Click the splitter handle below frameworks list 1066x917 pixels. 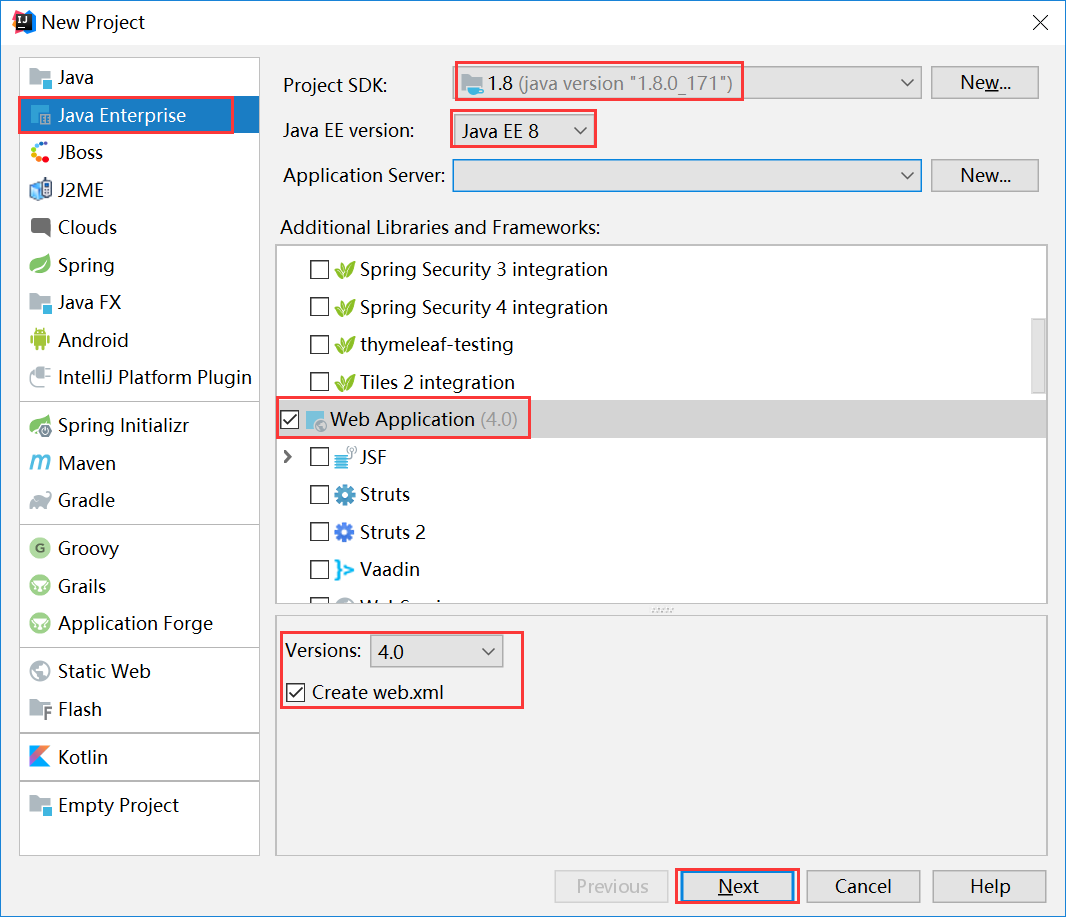coord(662,610)
